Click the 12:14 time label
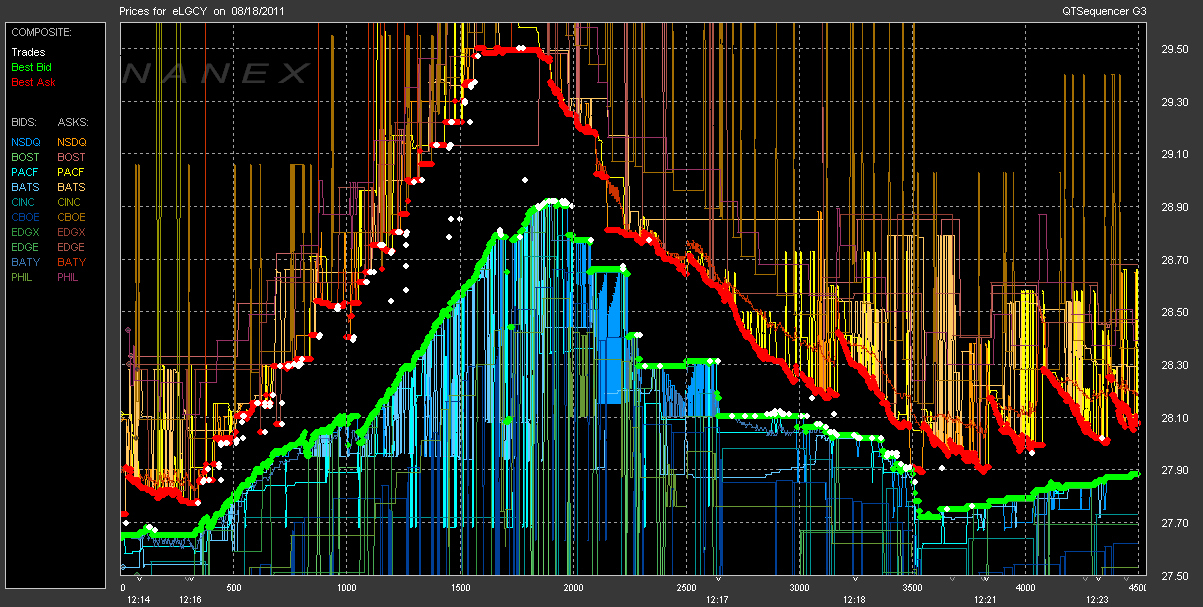The height and width of the screenshot is (607, 1203). (137, 599)
